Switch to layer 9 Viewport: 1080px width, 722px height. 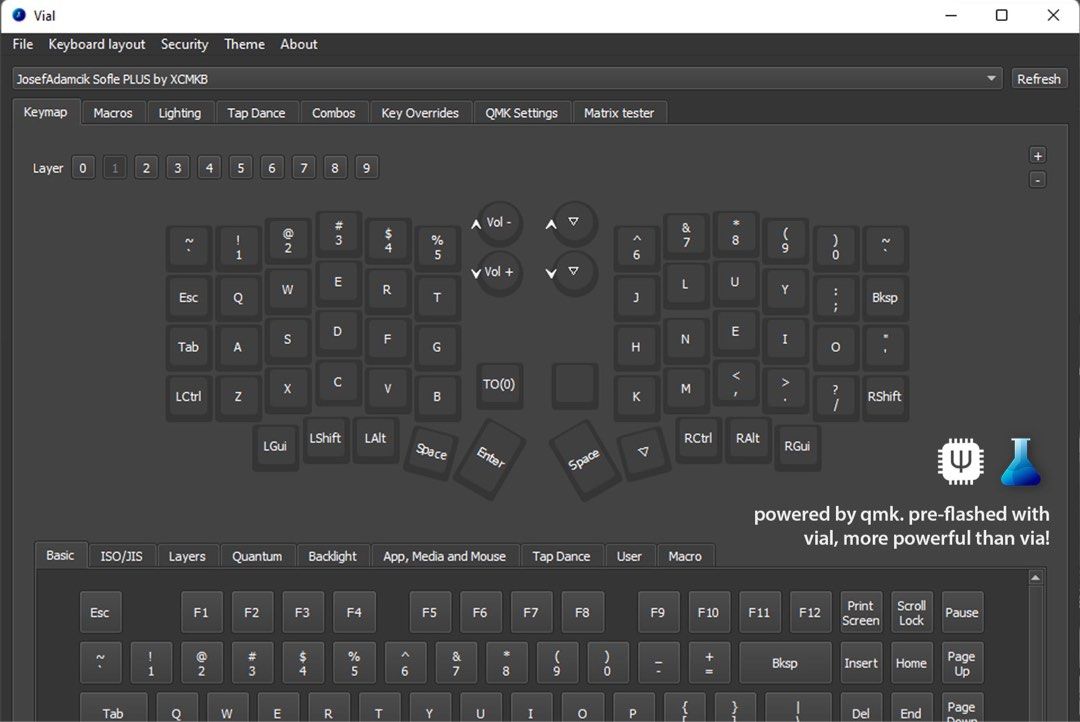pyautogui.click(x=366, y=168)
